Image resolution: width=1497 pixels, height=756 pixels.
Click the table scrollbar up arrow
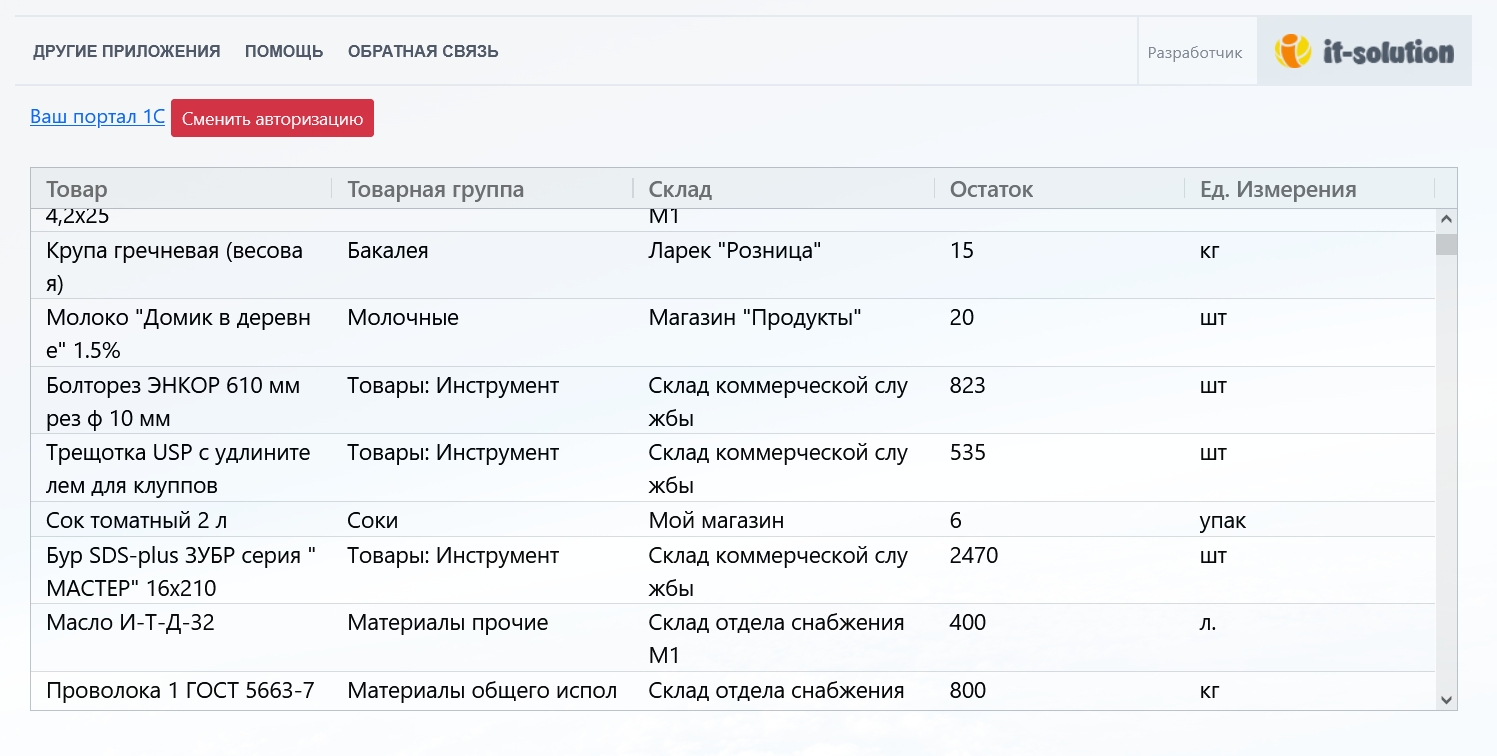pos(1446,219)
